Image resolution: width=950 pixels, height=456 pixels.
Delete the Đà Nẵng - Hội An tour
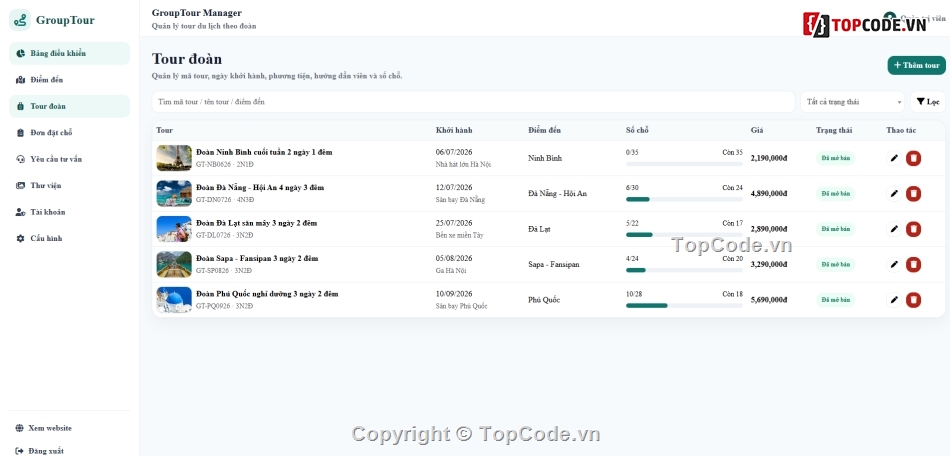click(x=914, y=194)
